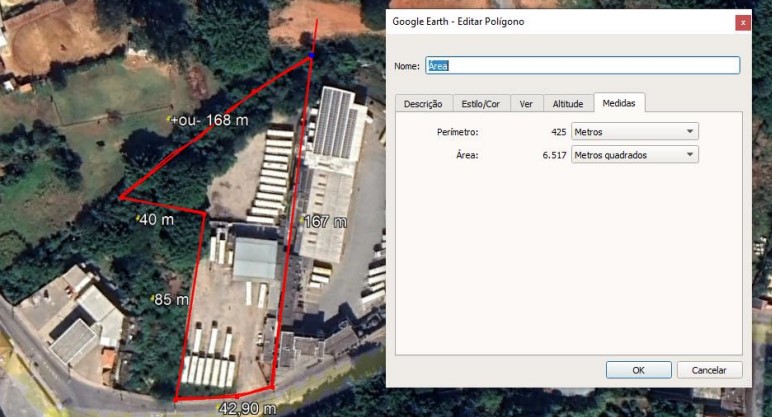Click the area value 6.517

pyautogui.click(x=554, y=155)
